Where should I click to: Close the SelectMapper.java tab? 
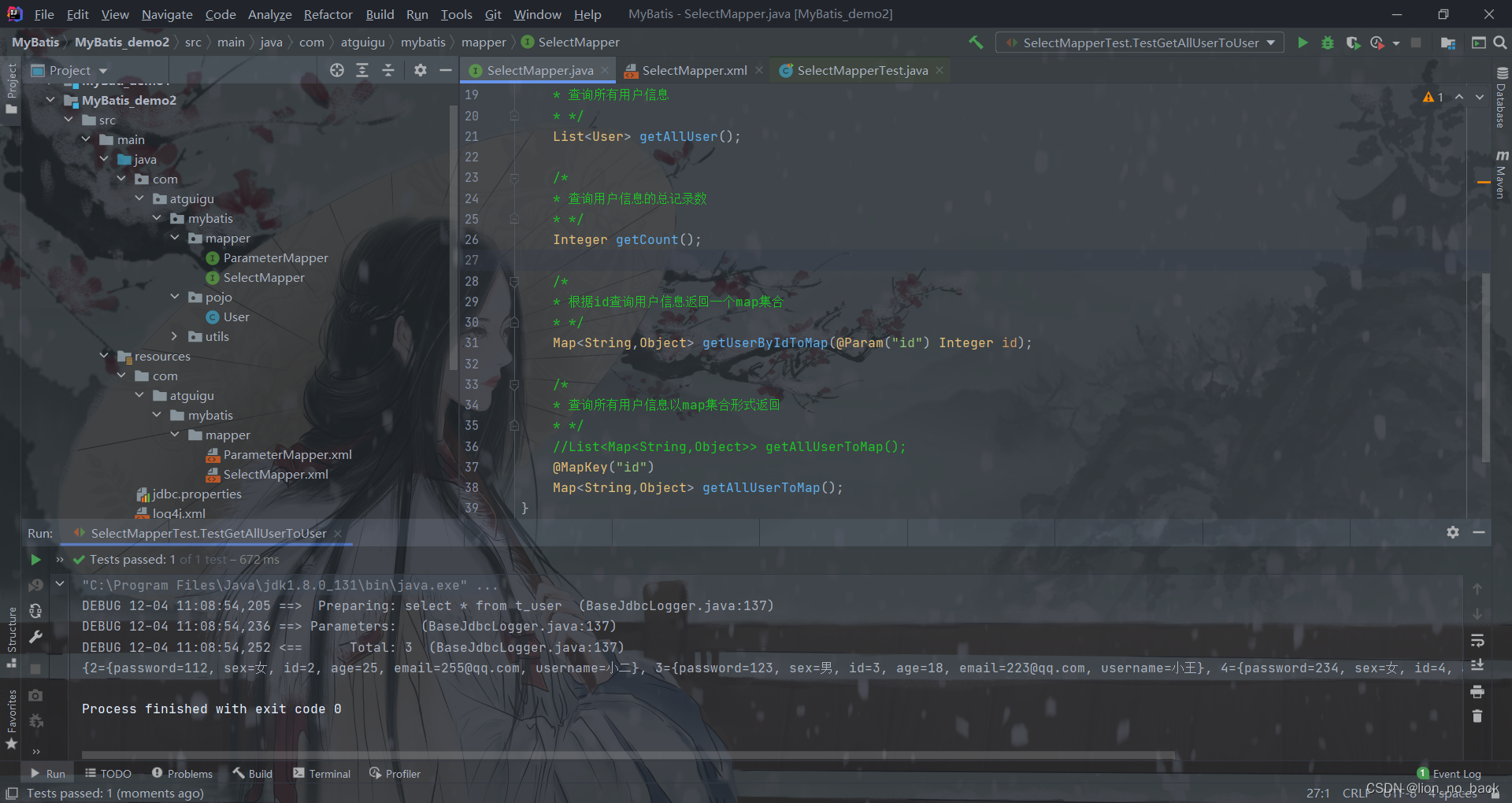605,70
